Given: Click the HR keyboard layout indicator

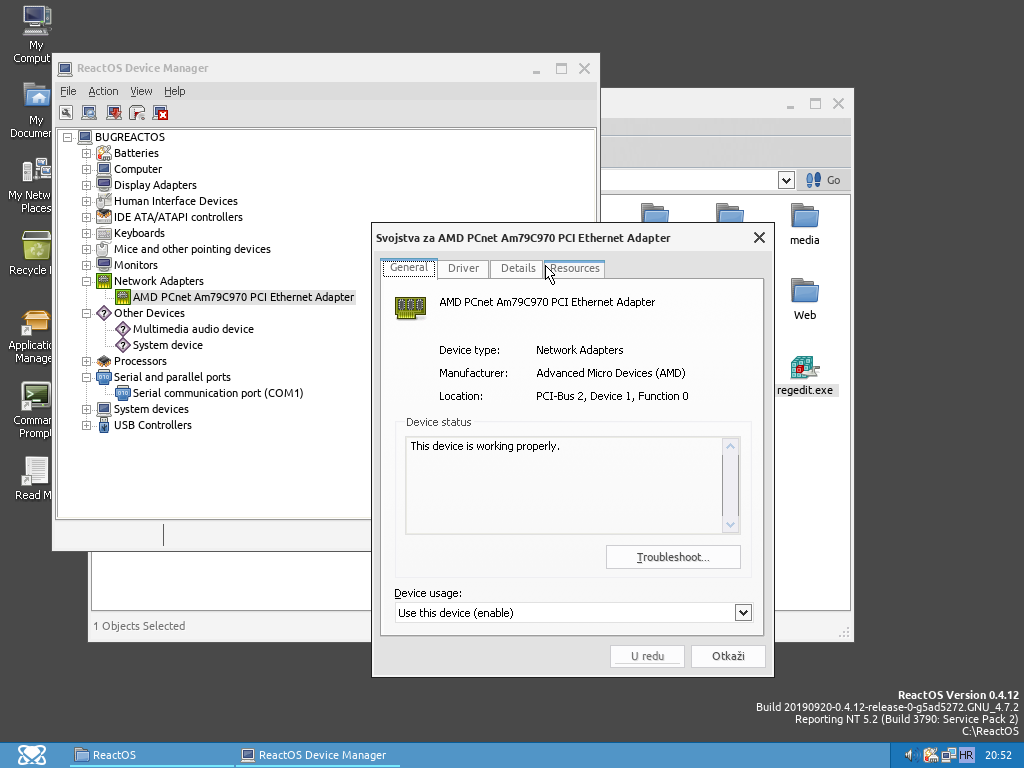Looking at the screenshot, I should 967,756.
